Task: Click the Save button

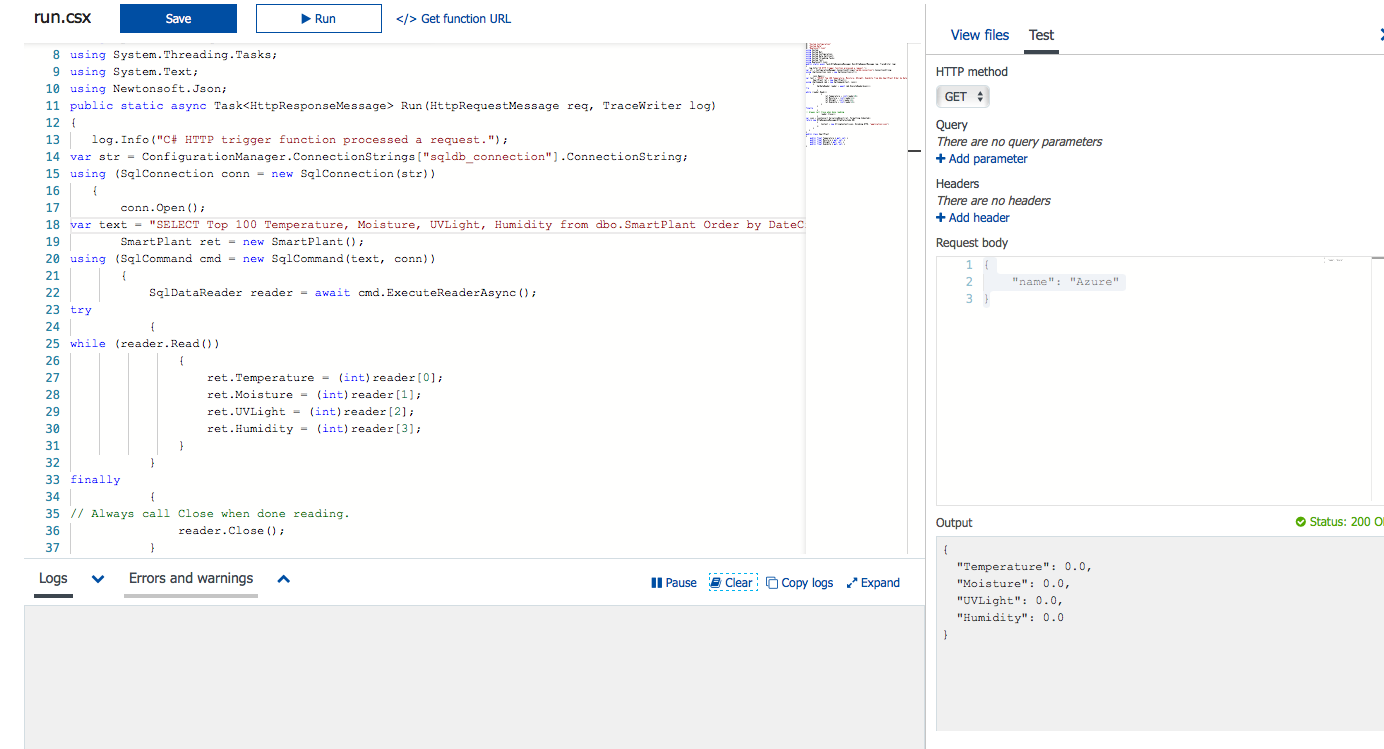Action: tap(178, 18)
